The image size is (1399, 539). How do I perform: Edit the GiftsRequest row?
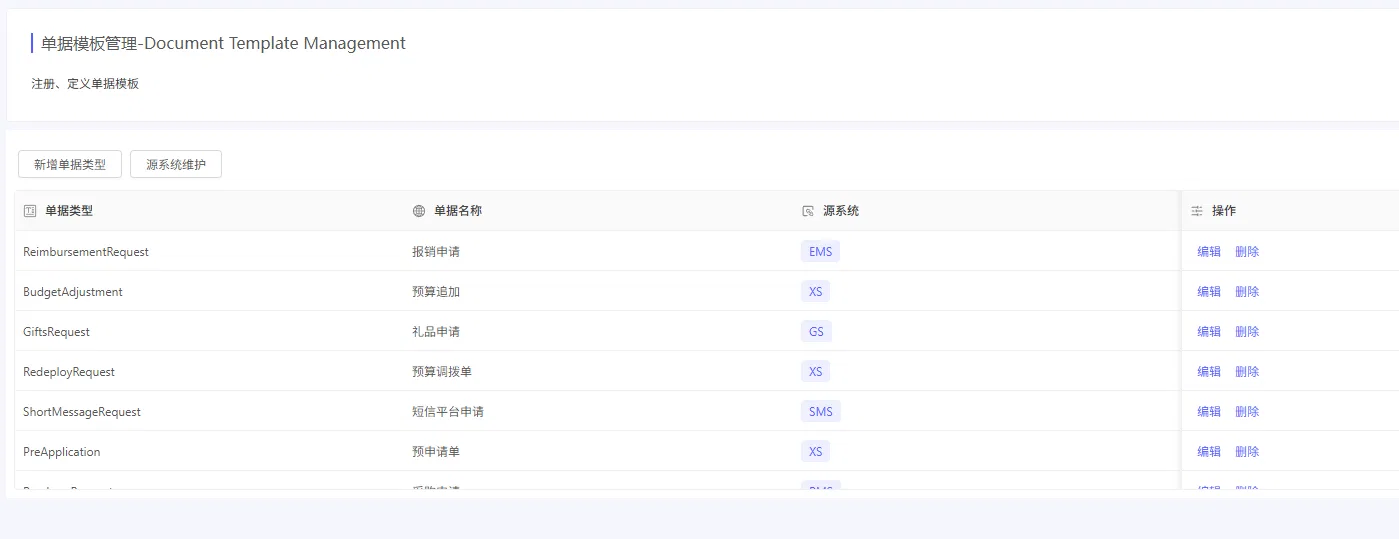coord(1209,332)
